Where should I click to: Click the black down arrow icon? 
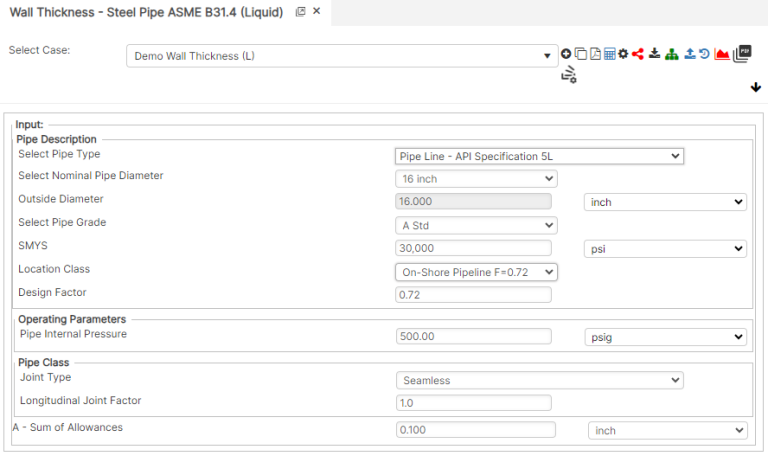(x=755, y=88)
